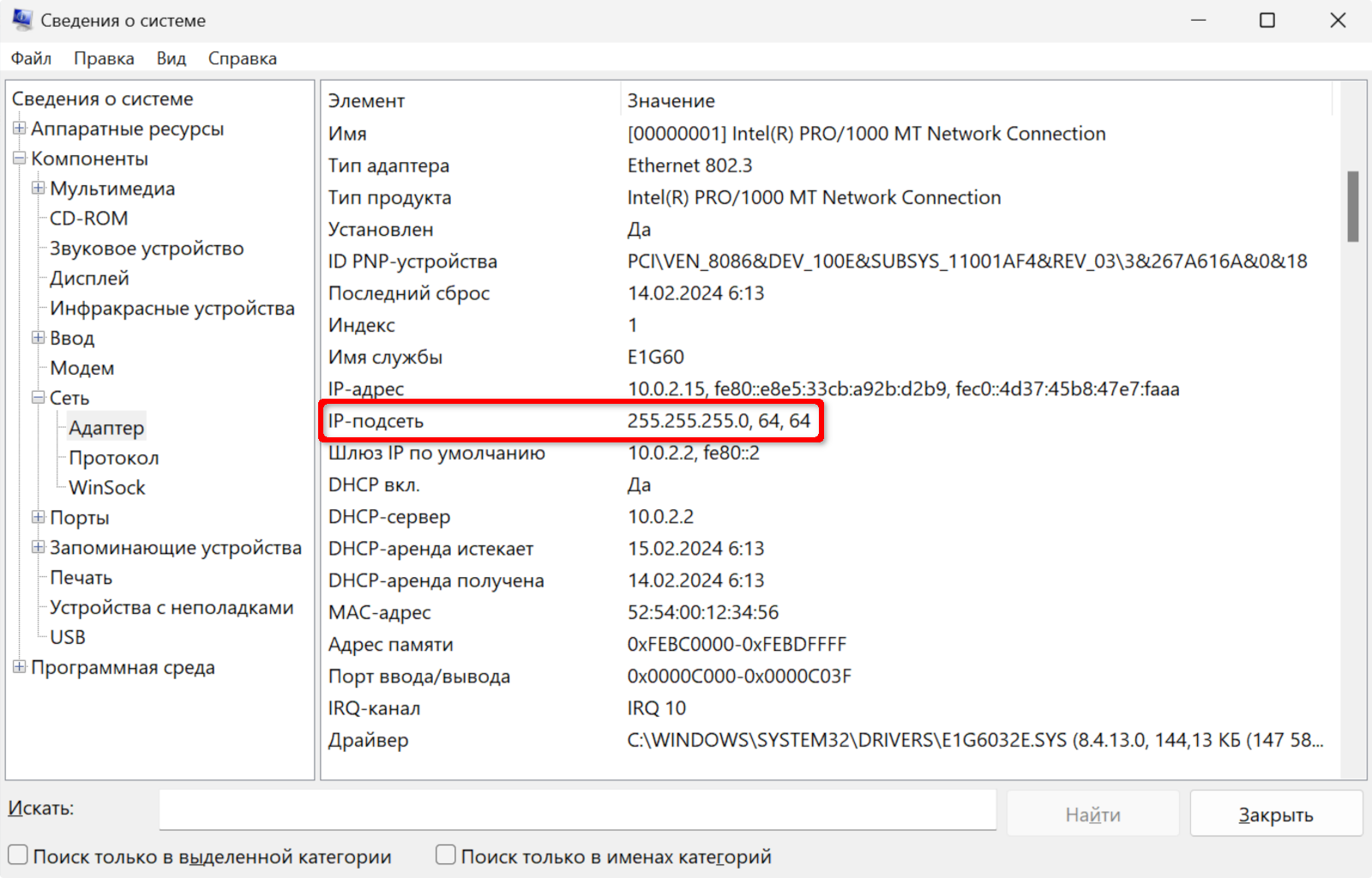The image size is (1372, 878).
Task: Expand the Аппаратные ресурсы node
Action: [x=20, y=129]
